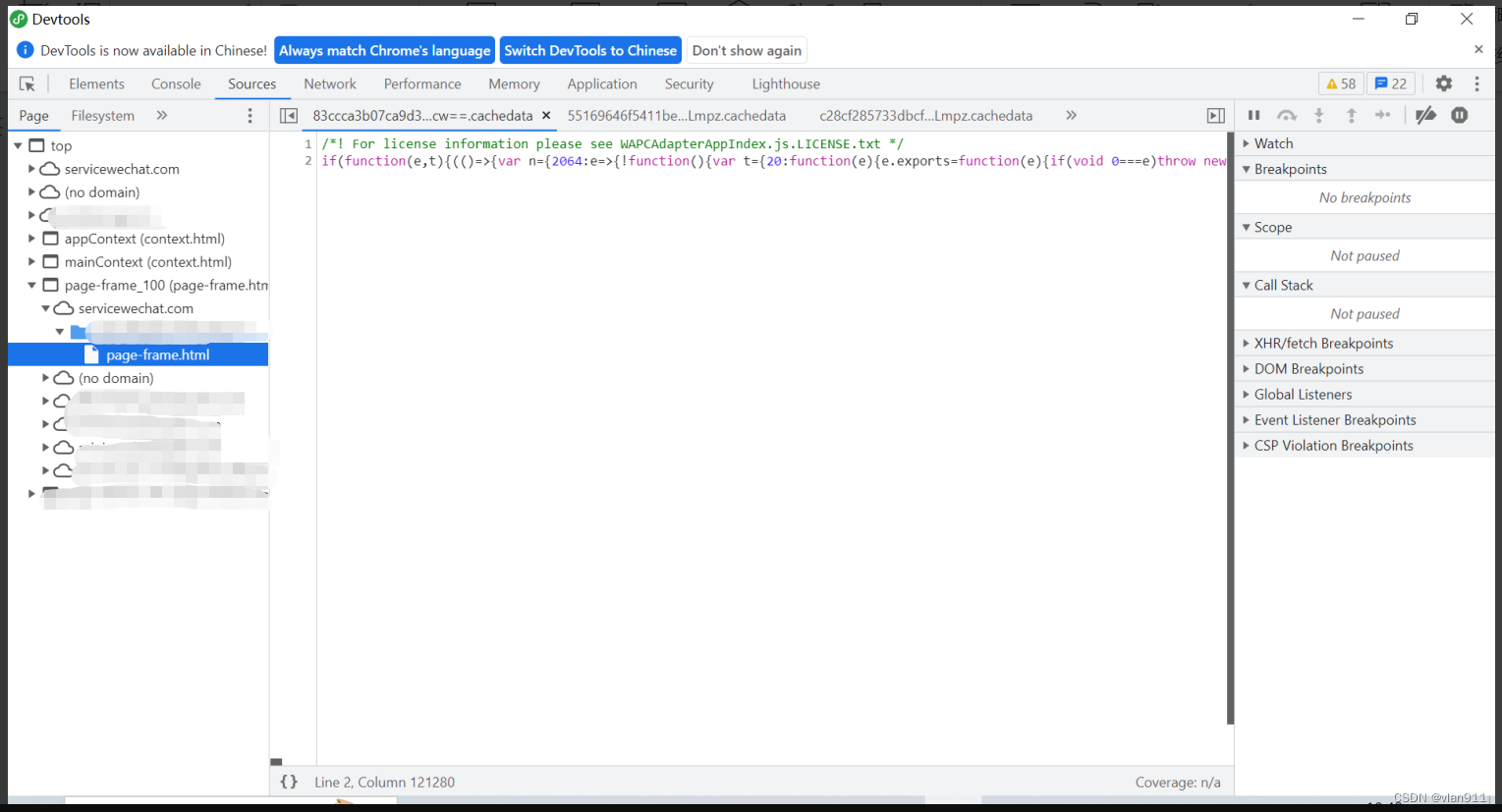Click the 22 messages counter badge
The width and height of the screenshot is (1502, 812).
tap(1391, 83)
